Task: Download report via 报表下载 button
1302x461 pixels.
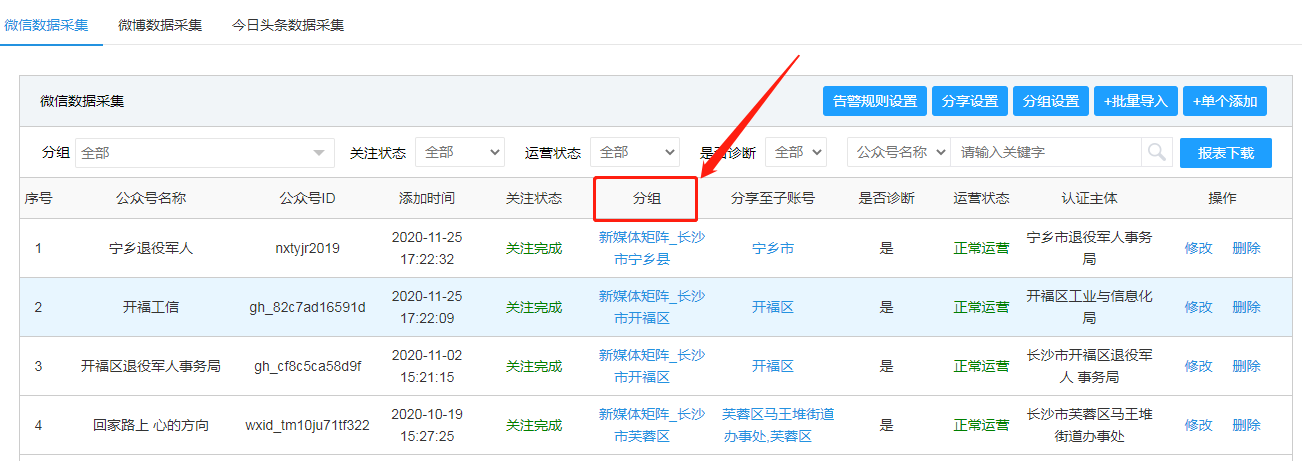Action: 1225,153
